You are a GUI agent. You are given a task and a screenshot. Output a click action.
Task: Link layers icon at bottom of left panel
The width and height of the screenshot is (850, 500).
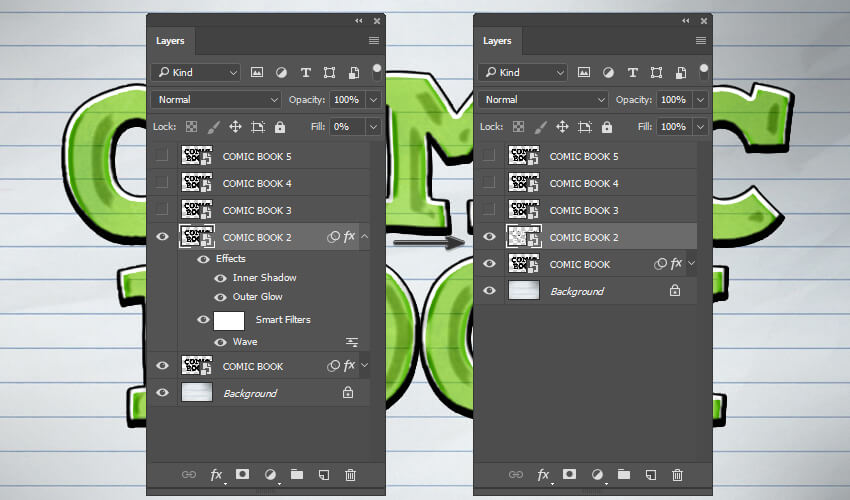[x=189, y=475]
